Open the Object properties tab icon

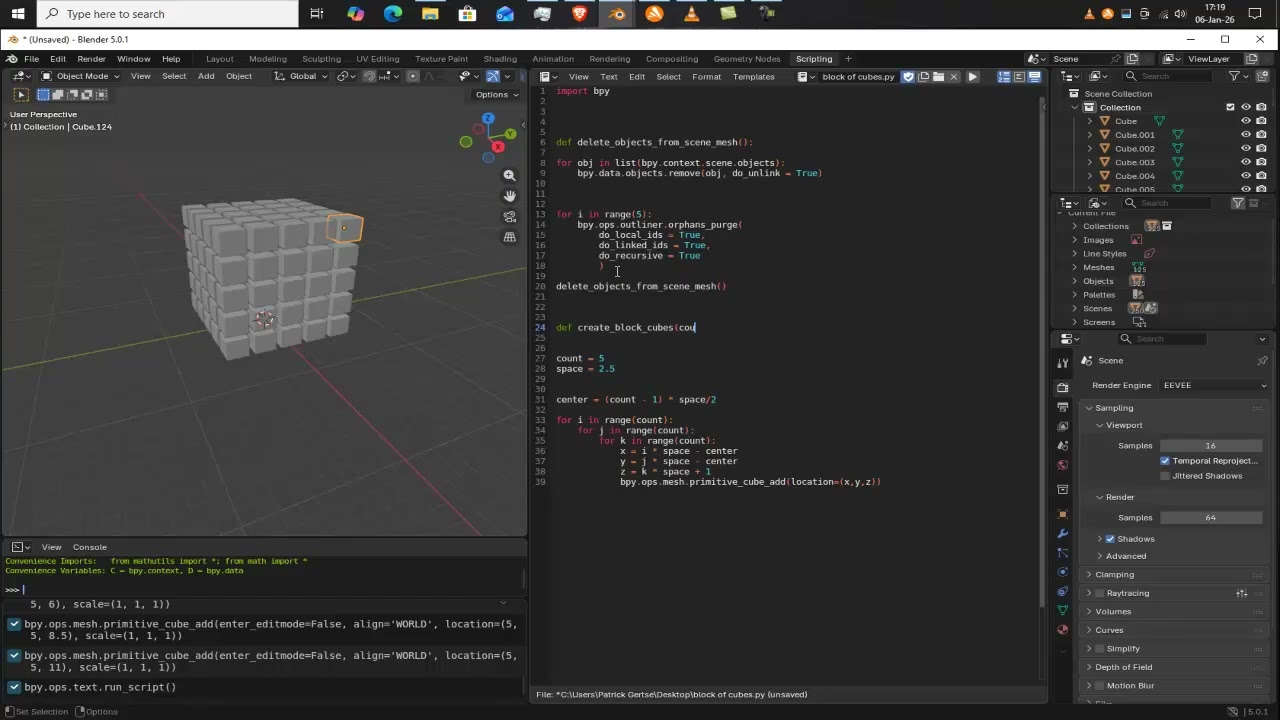tap(1062, 514)
